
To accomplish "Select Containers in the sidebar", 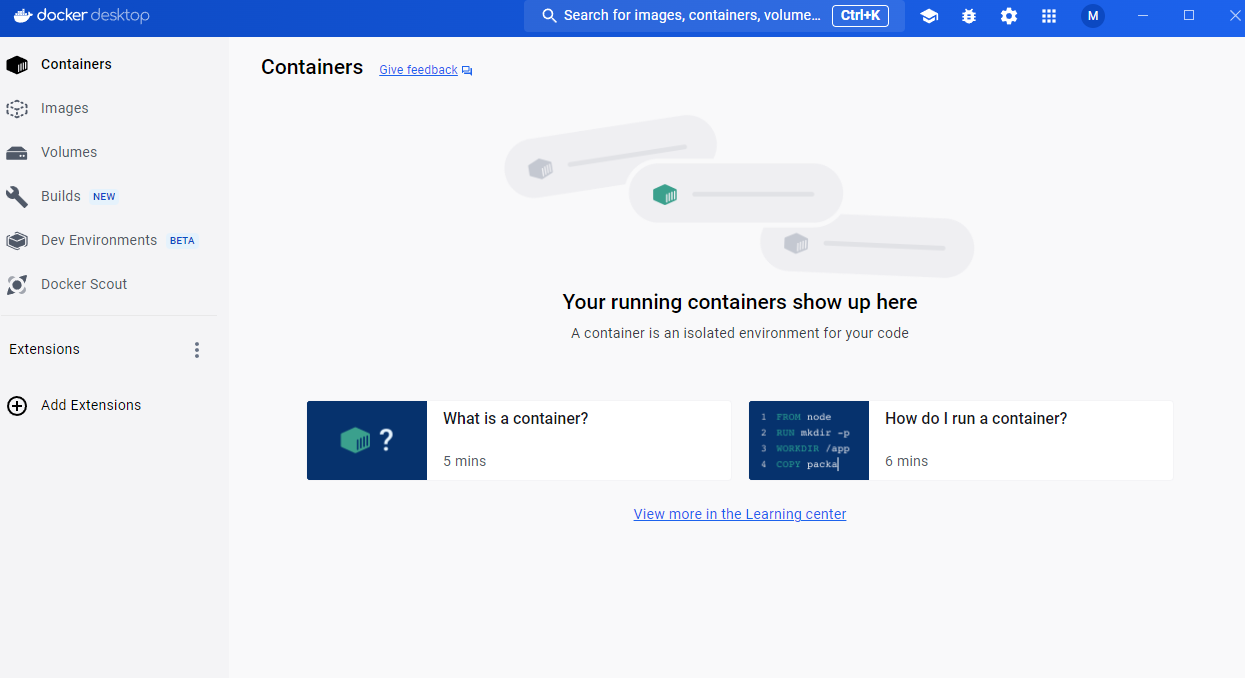I will pyautogui.click(x=108, y=65).
